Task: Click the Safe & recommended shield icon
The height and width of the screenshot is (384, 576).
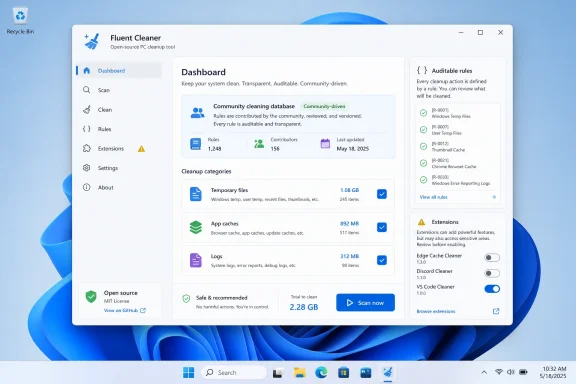Action: (186, 298)
